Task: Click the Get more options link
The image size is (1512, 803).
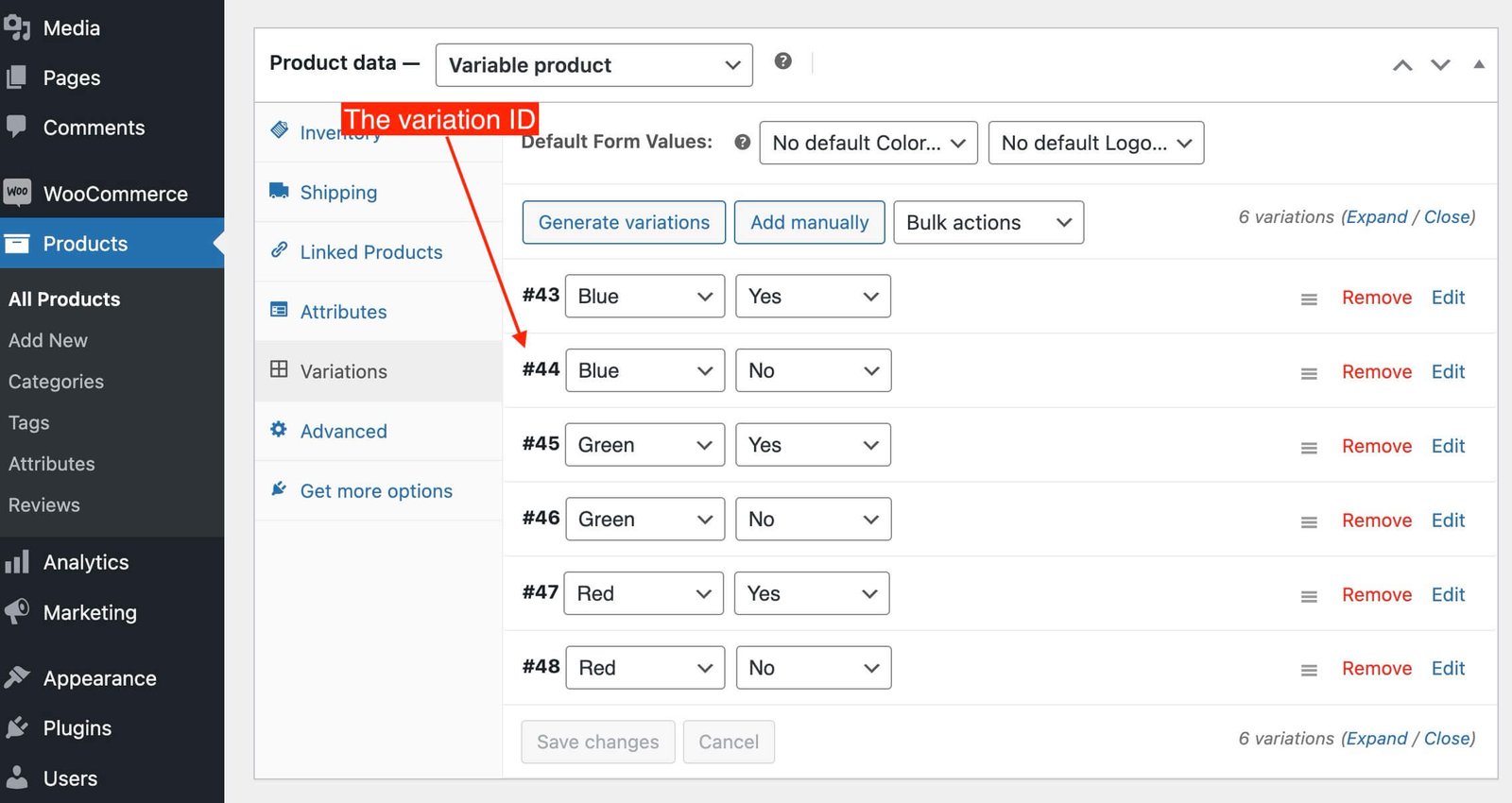Action: tap(376, 491)
